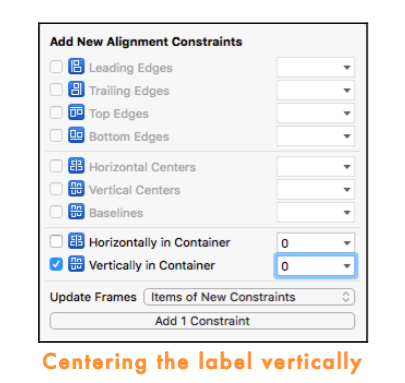Click the Leading Edges alignment icon
This screenshot has width=405, height=383.
pos(76,66)
